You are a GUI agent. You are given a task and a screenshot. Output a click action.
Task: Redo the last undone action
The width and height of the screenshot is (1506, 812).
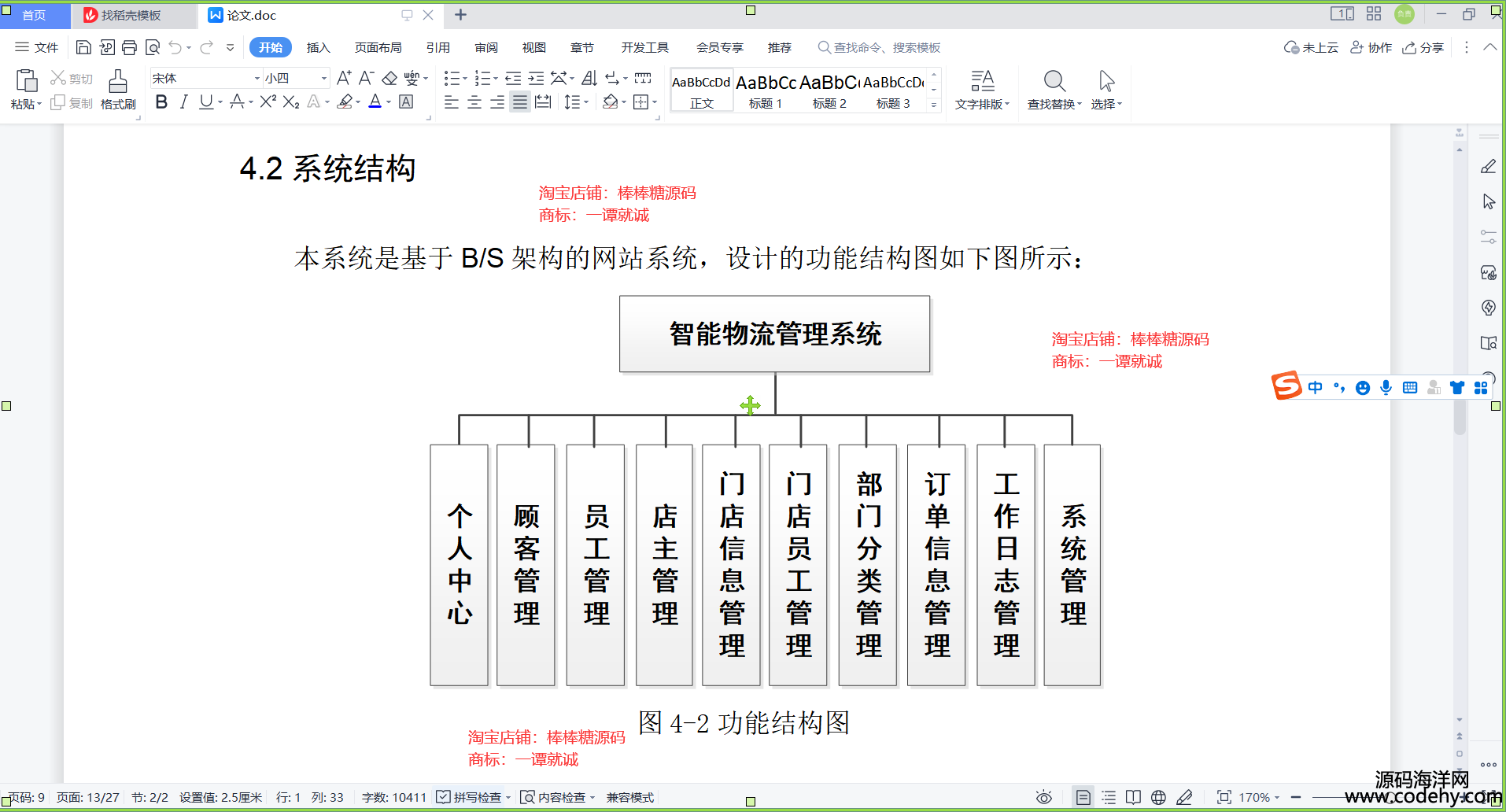pyautogui.click(x=207, y=47)
